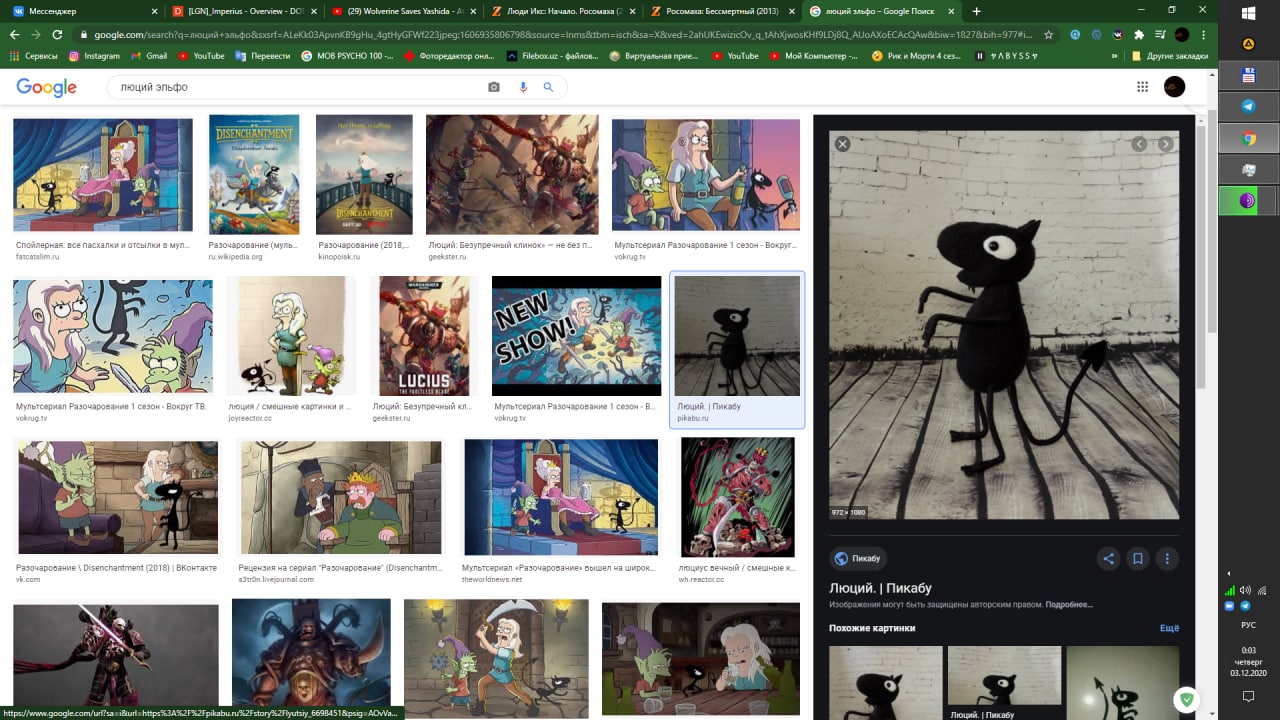This screenshot has height=720, width=1280.
Task: Save previewed image to collection bookmark
Action: (x=1137, y=559)
